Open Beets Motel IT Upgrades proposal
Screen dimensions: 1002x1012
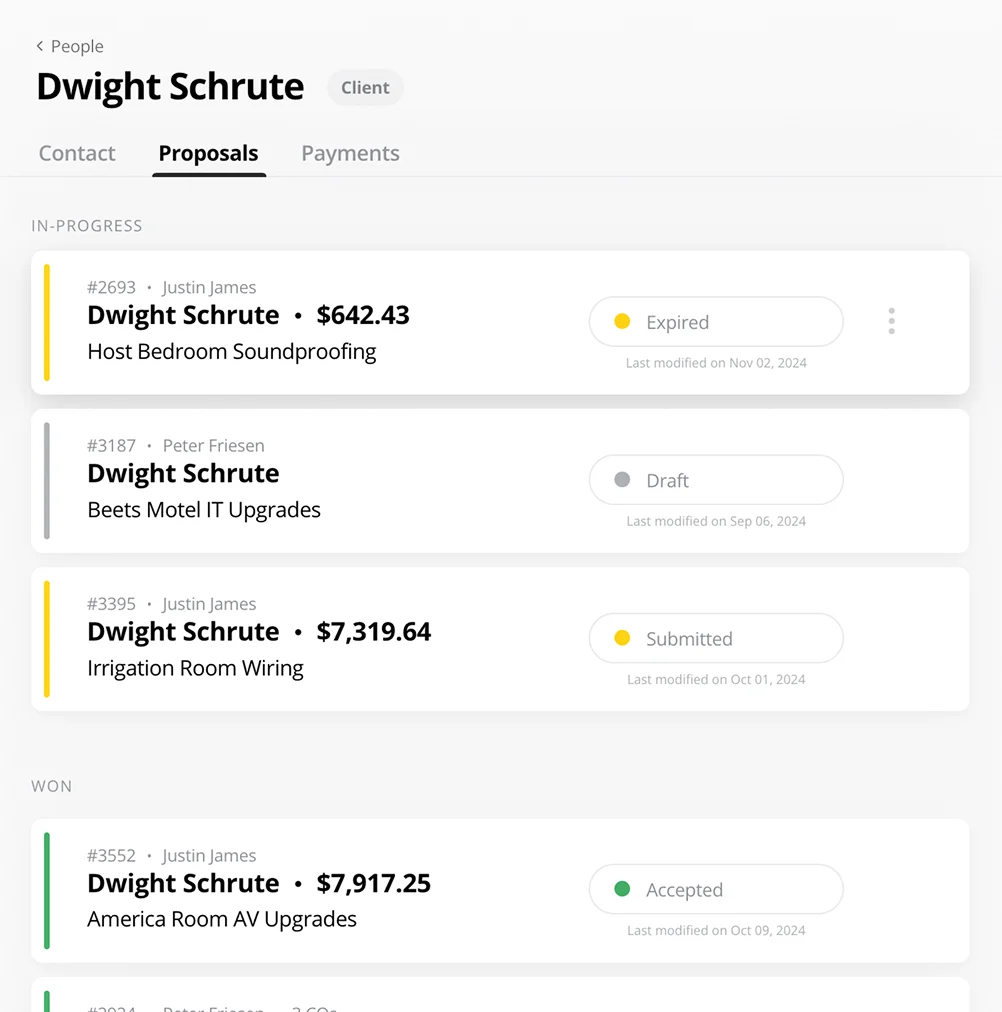coord(204,510)
